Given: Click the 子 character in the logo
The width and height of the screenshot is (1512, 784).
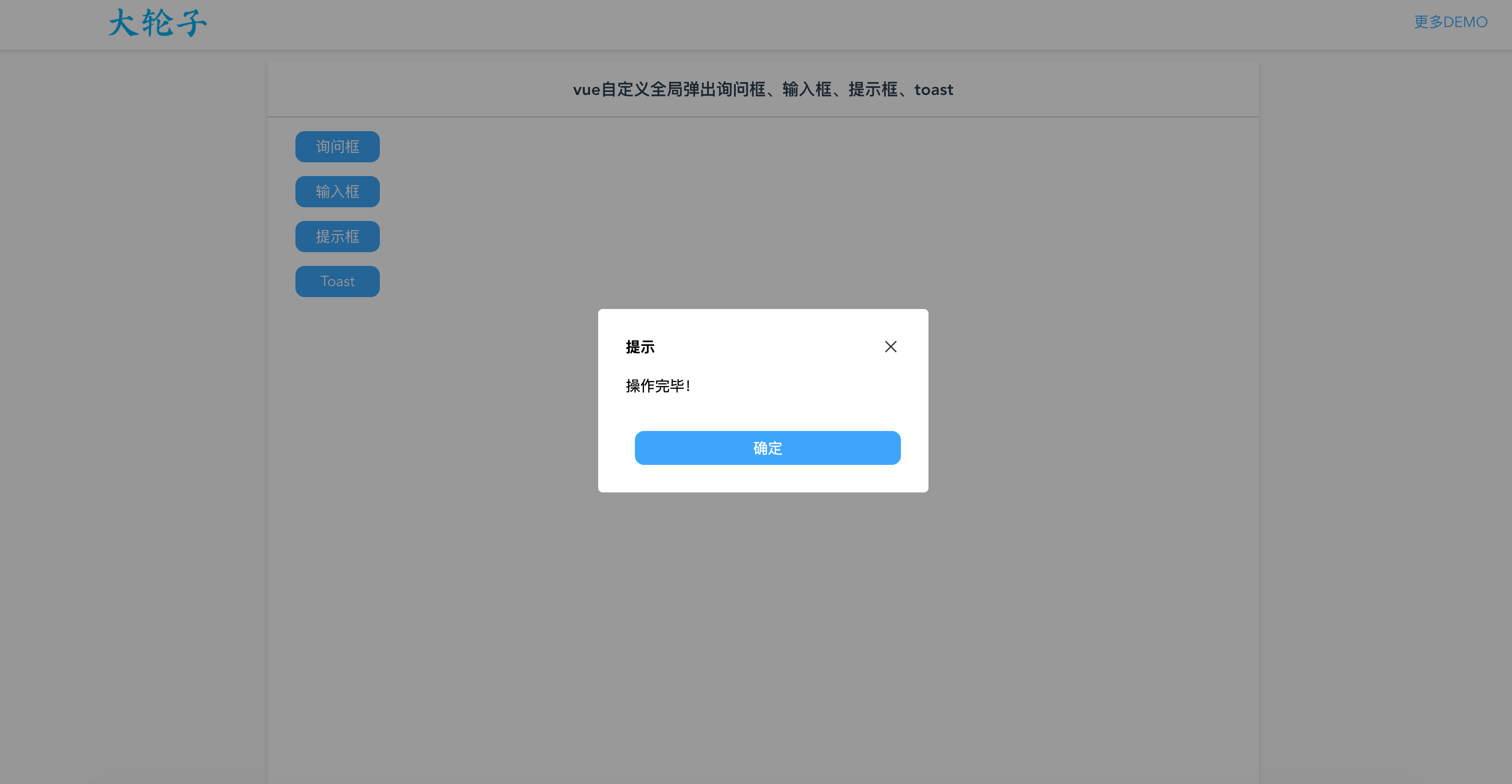Looking at the screenshot, I should point(191,23).
